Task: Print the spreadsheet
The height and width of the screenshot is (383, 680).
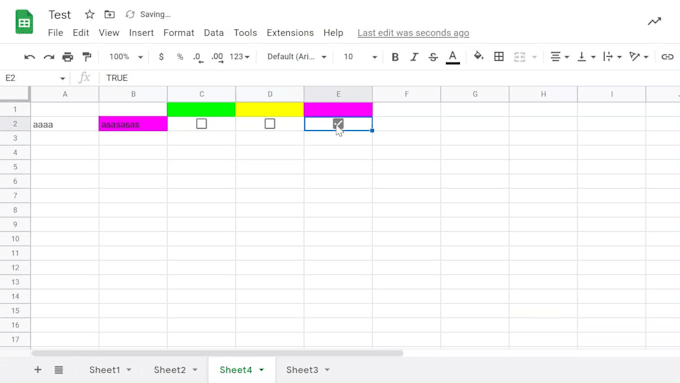Action: pos(68,57)
